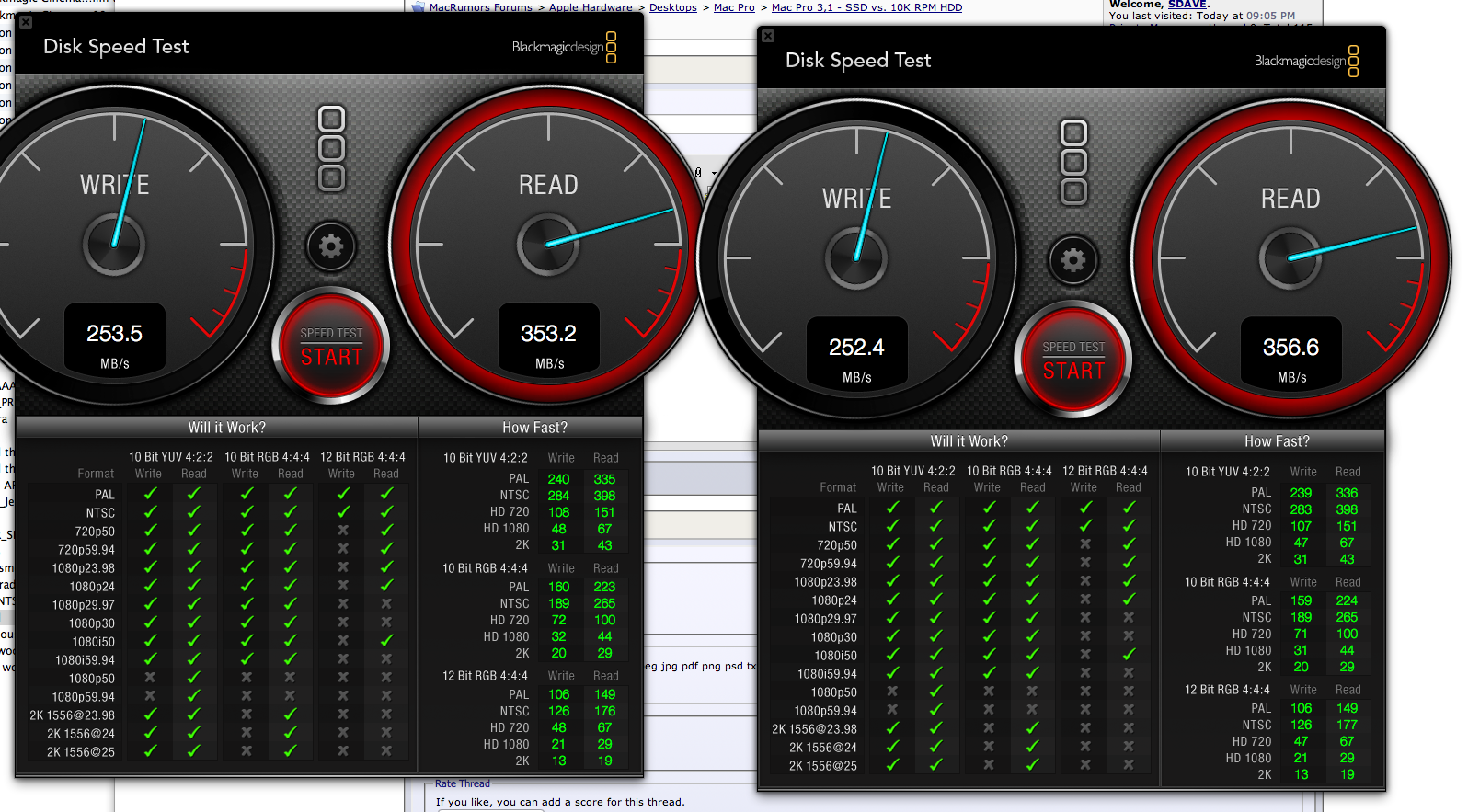Click the settings gear in right Disk Speed Test window

(x=1073, y=259)
